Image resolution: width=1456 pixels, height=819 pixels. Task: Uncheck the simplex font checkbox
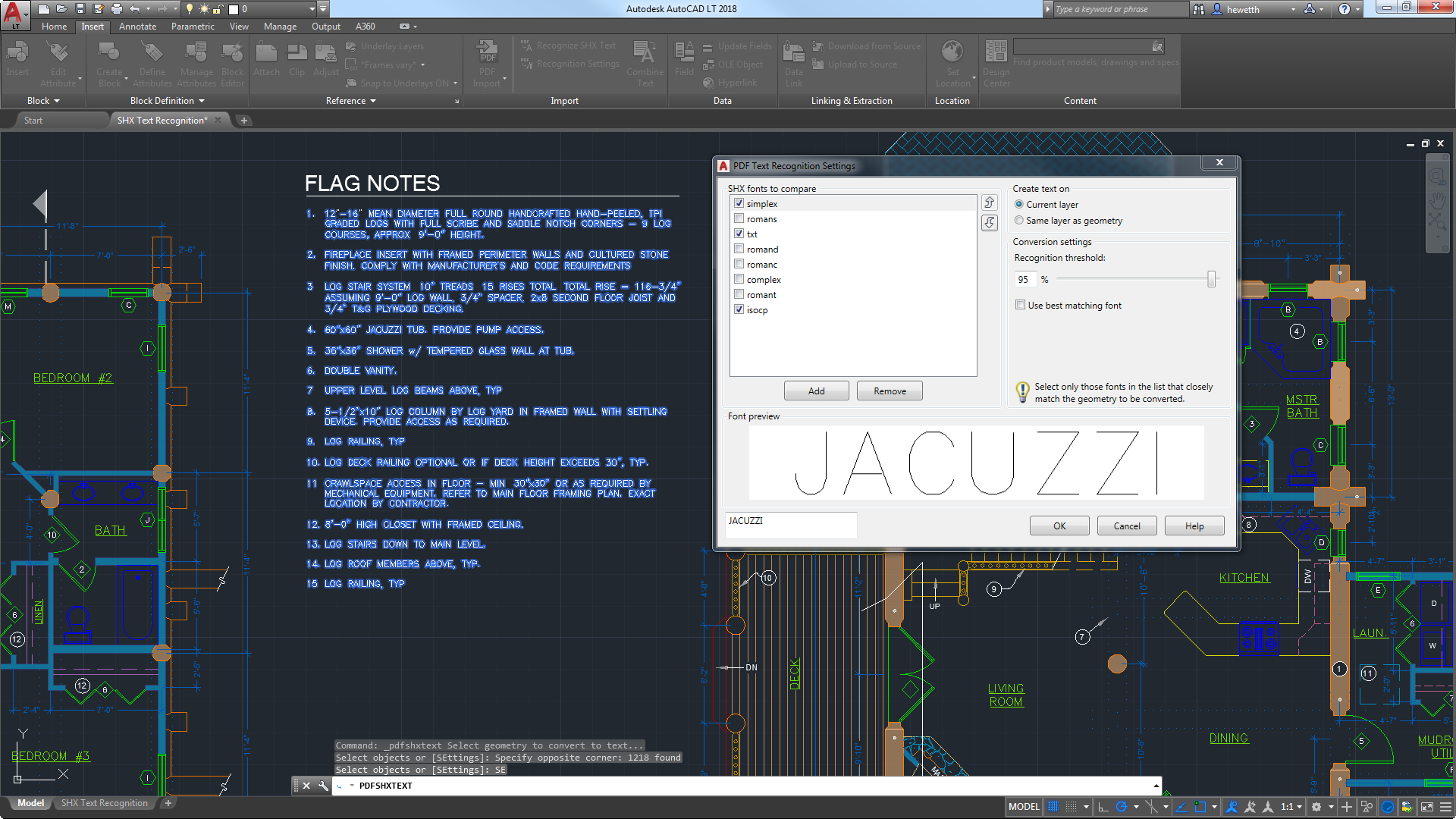pyautogui.click(x=739, y=203)
